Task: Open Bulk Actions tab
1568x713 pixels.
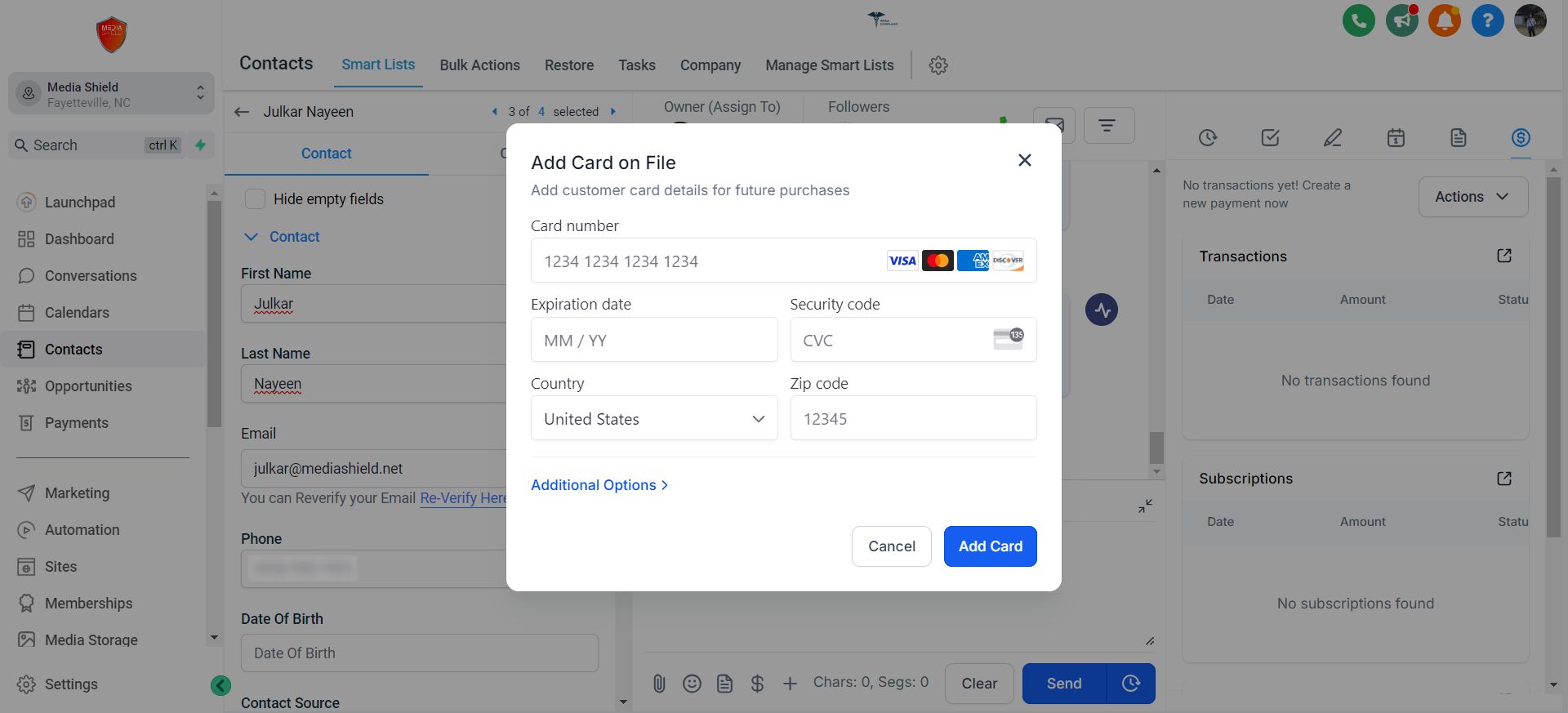Action: [479, 65]
